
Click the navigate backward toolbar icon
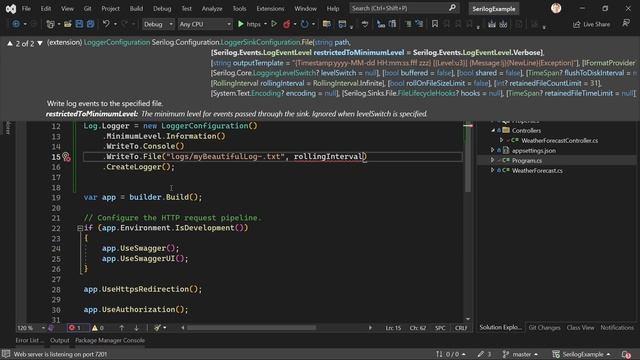click(x=16, y=24)
